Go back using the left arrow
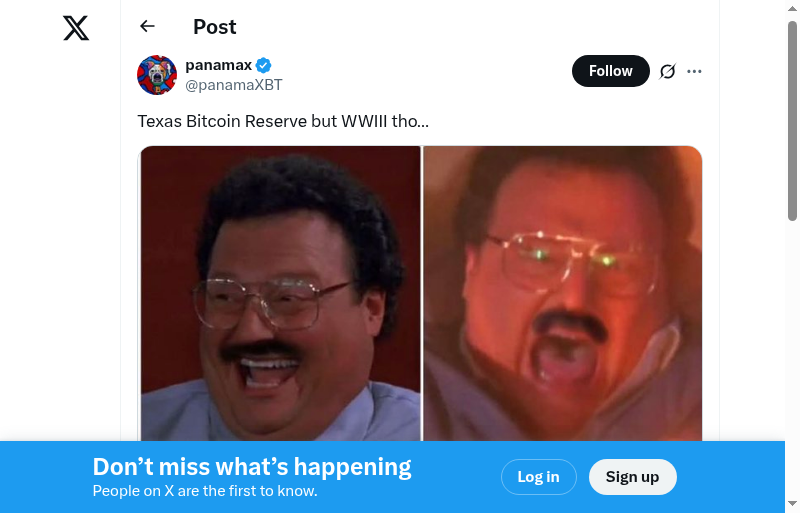800x513 pixels. [147, 26]
